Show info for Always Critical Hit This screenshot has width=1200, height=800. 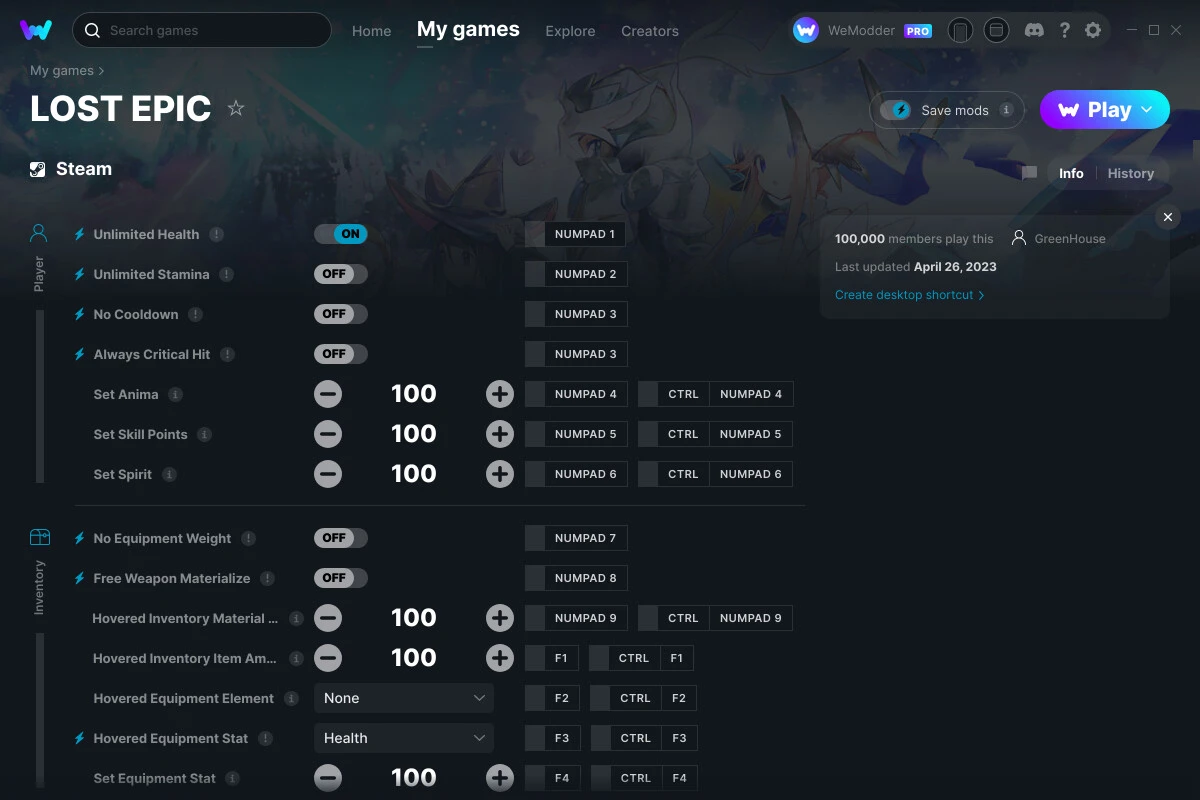pos(227,354)
